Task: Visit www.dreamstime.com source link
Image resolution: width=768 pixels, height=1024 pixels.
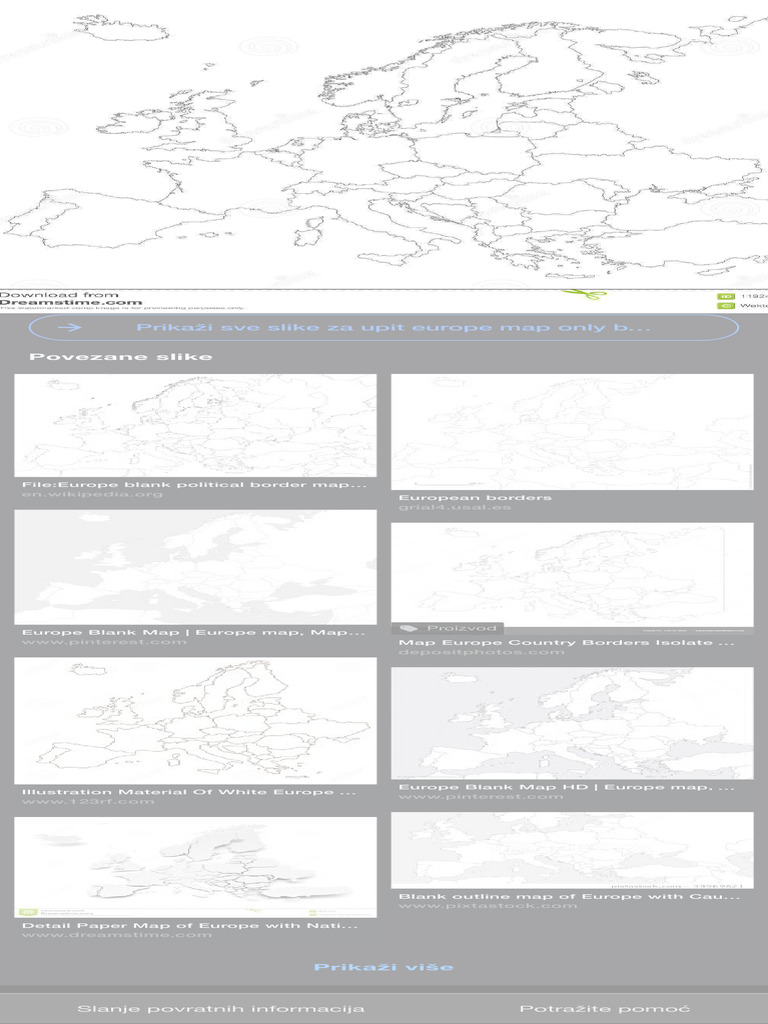Action: coord(117,935)
